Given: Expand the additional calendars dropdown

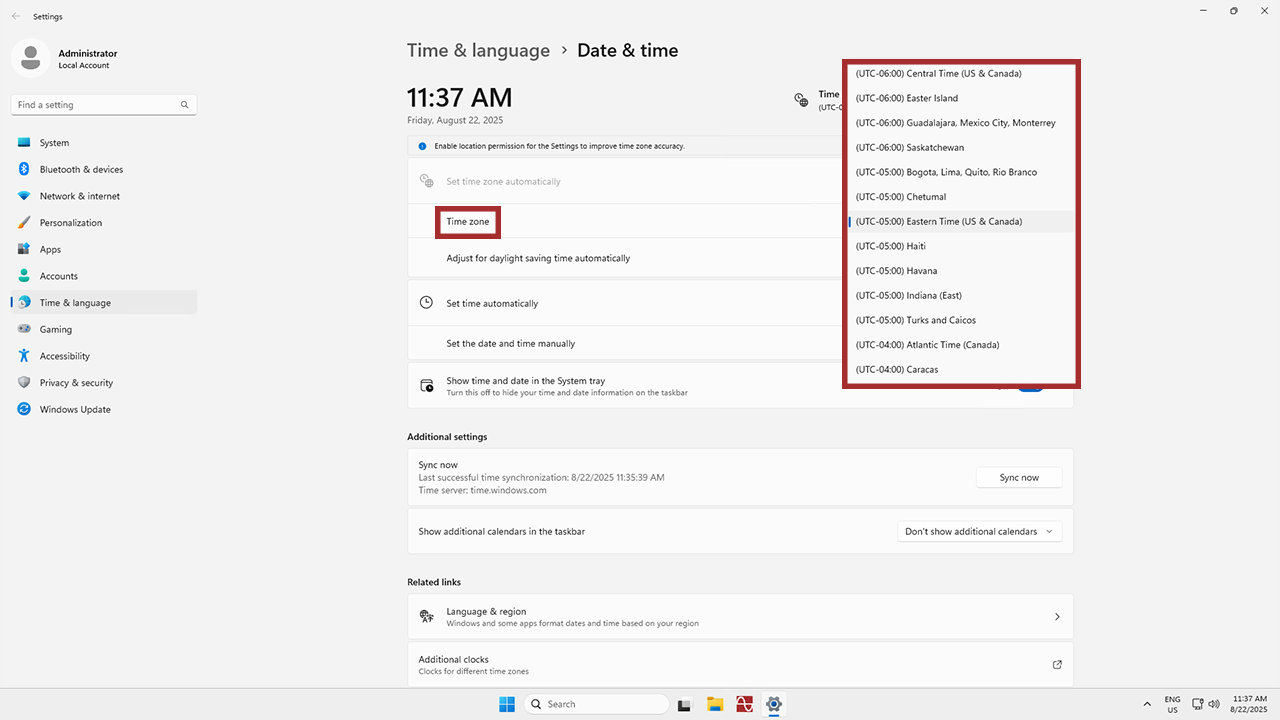Looking at the screenshot, I should (x=979, y=532).
